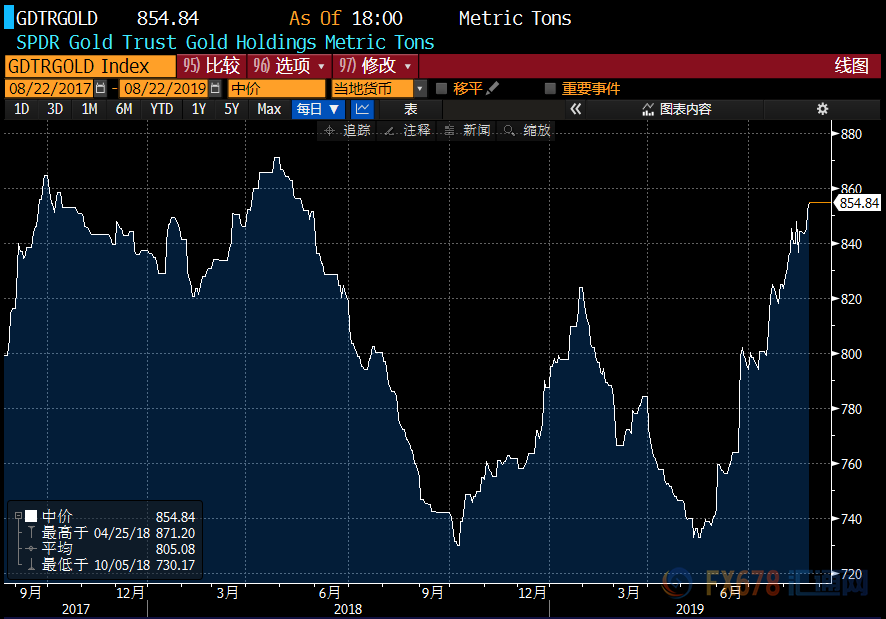
Task: Open the 每日 frequency dropdown
Action: click(318, 109)
